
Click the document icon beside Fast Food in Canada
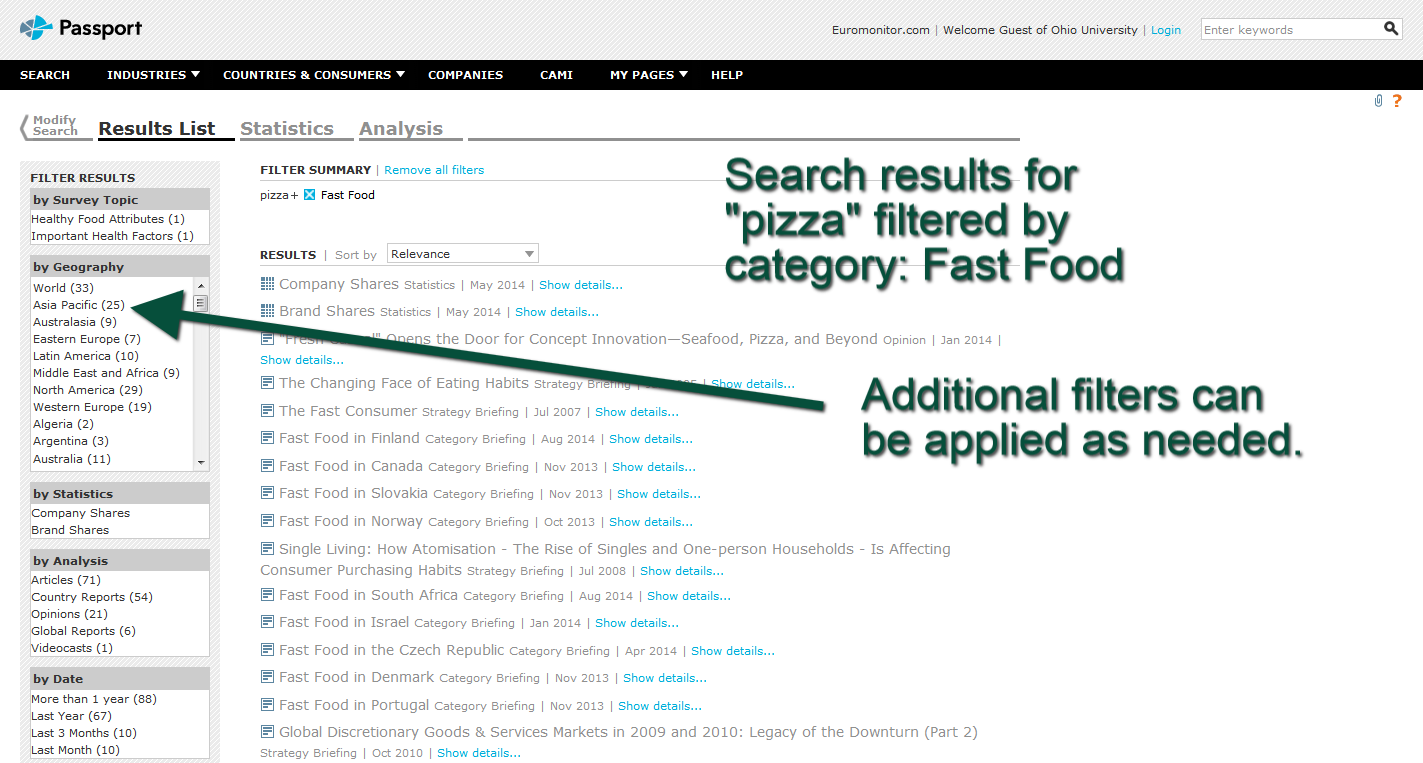click(267, 465)
